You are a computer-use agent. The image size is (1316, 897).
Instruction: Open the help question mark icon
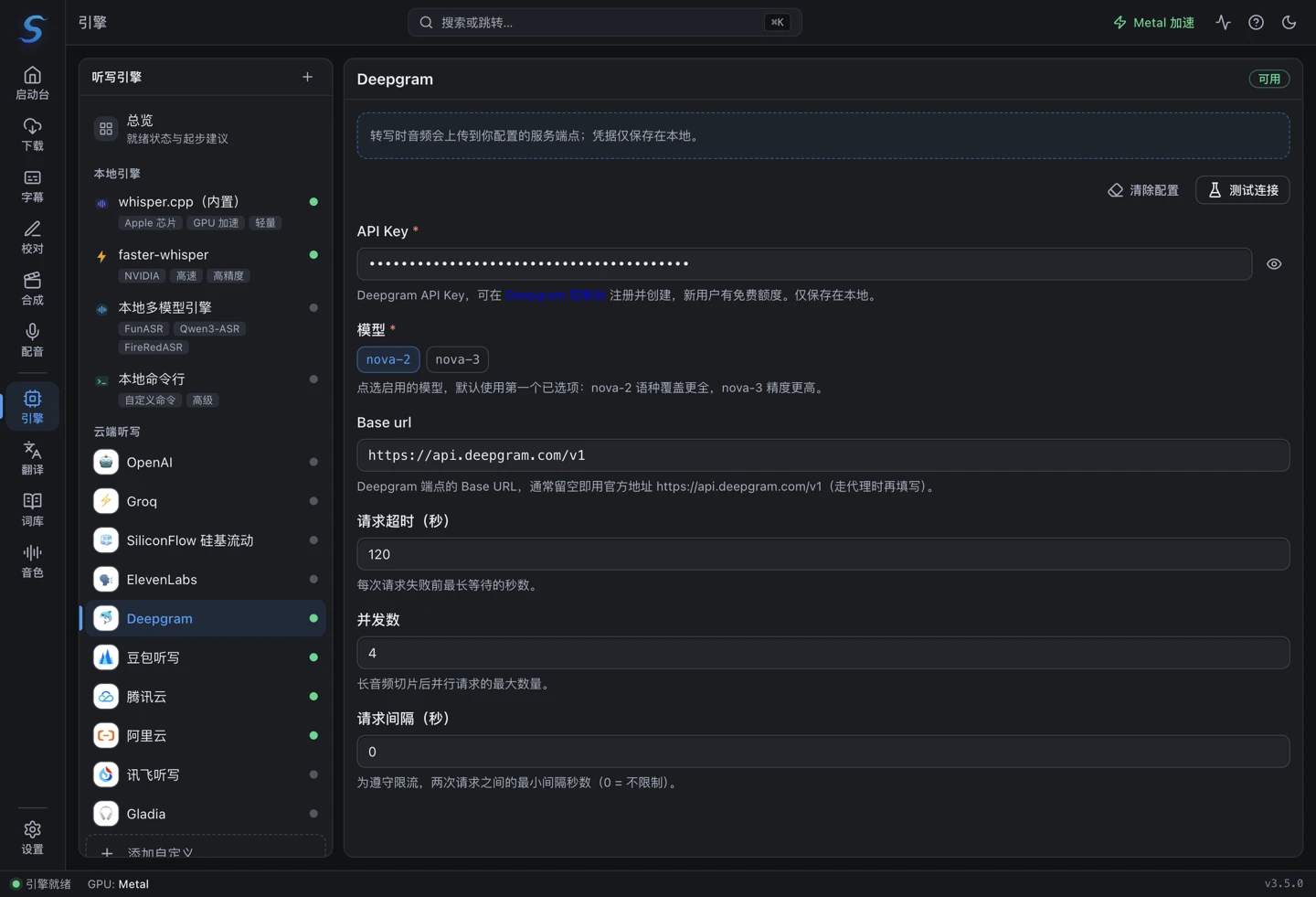point(1256,22)
